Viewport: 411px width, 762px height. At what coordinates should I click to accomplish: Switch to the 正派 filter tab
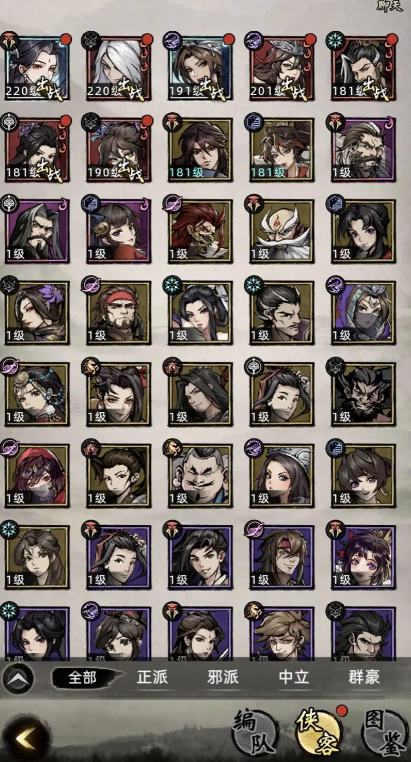click(x=152, y=677)
